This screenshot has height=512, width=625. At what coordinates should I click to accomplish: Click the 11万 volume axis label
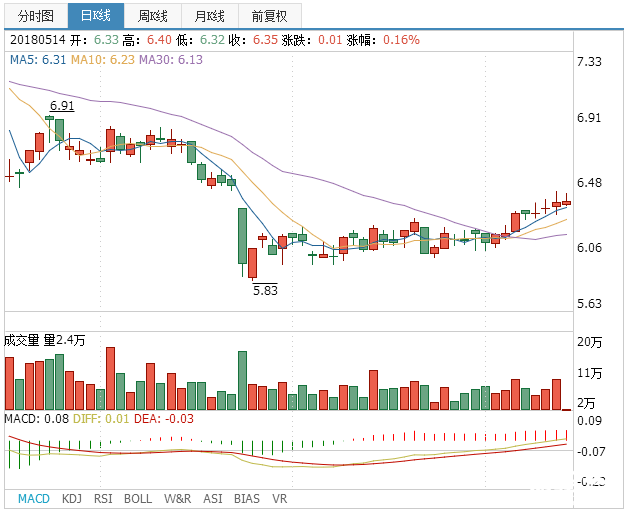[590, 373]
